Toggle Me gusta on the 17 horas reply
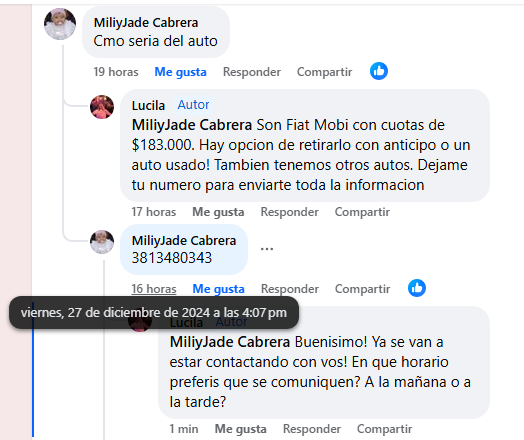Viewport: 524px width, 440px height. point(218,212)
